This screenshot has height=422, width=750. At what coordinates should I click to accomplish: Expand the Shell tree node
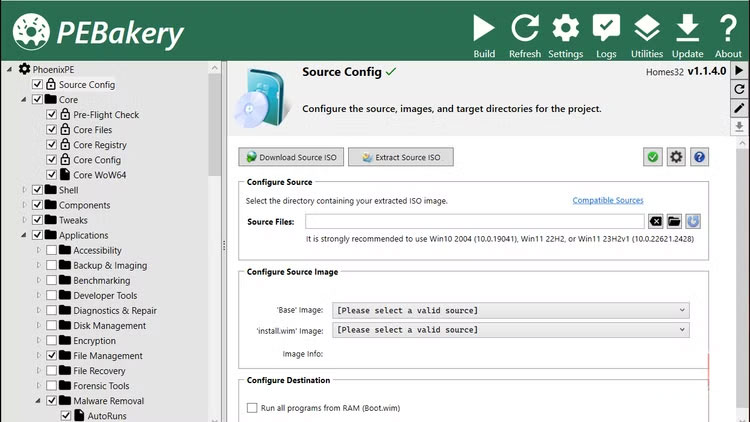25,190
